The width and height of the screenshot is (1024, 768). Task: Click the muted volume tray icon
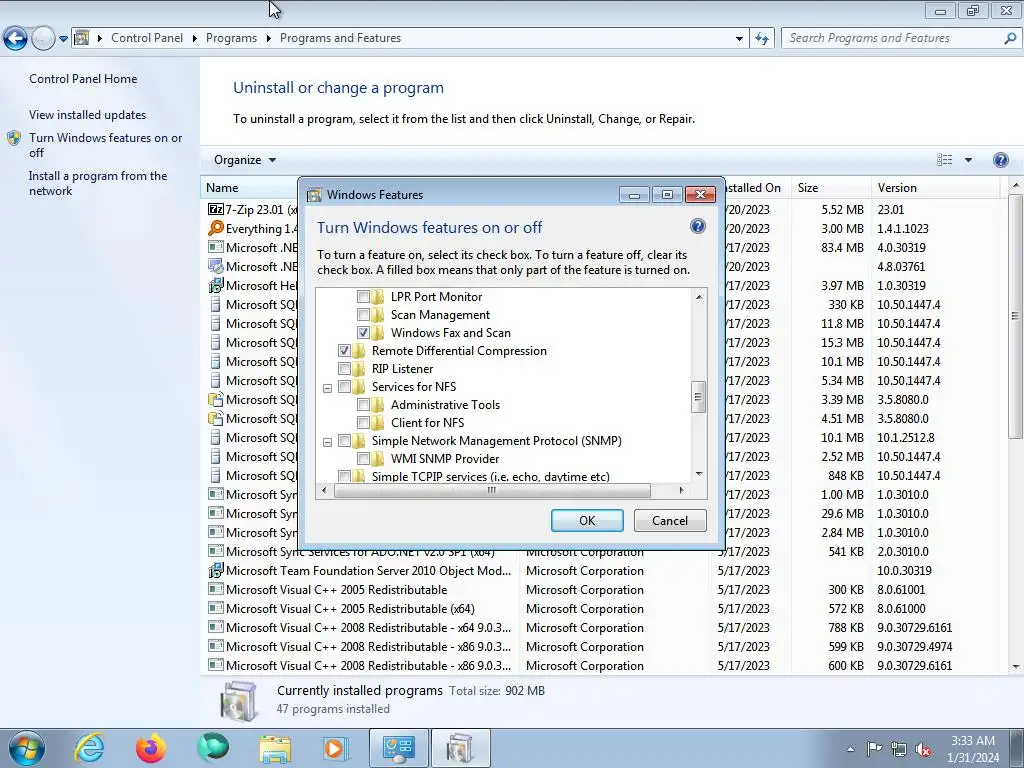923,750
